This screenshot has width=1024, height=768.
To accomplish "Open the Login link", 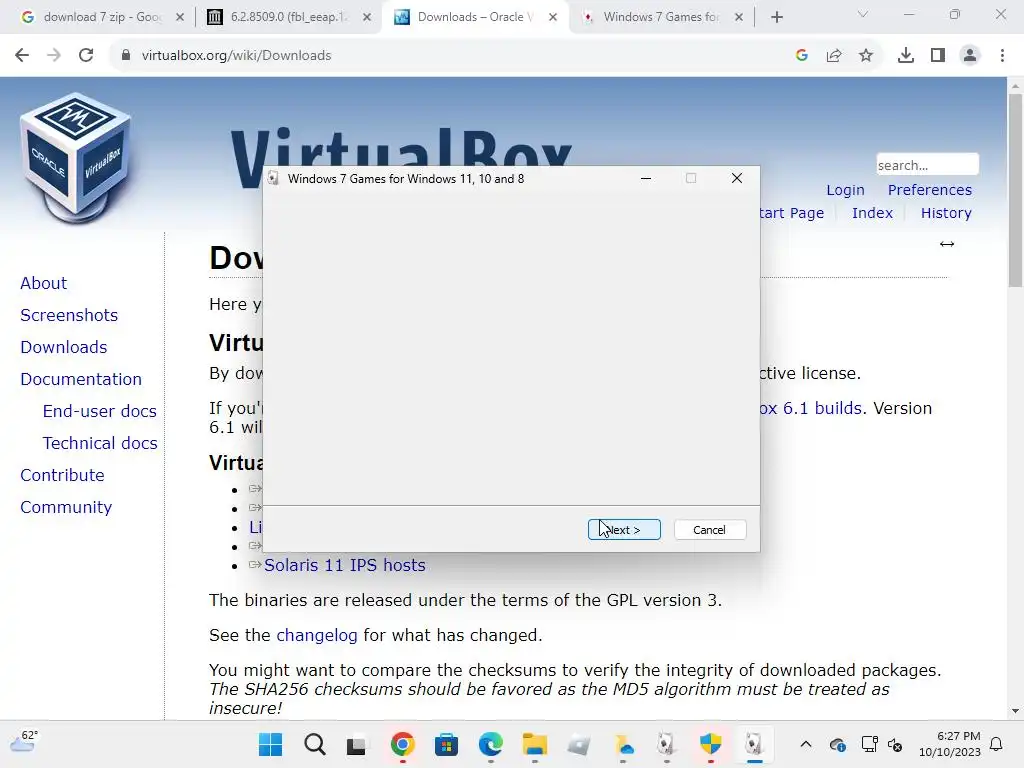I will [845, 190].
